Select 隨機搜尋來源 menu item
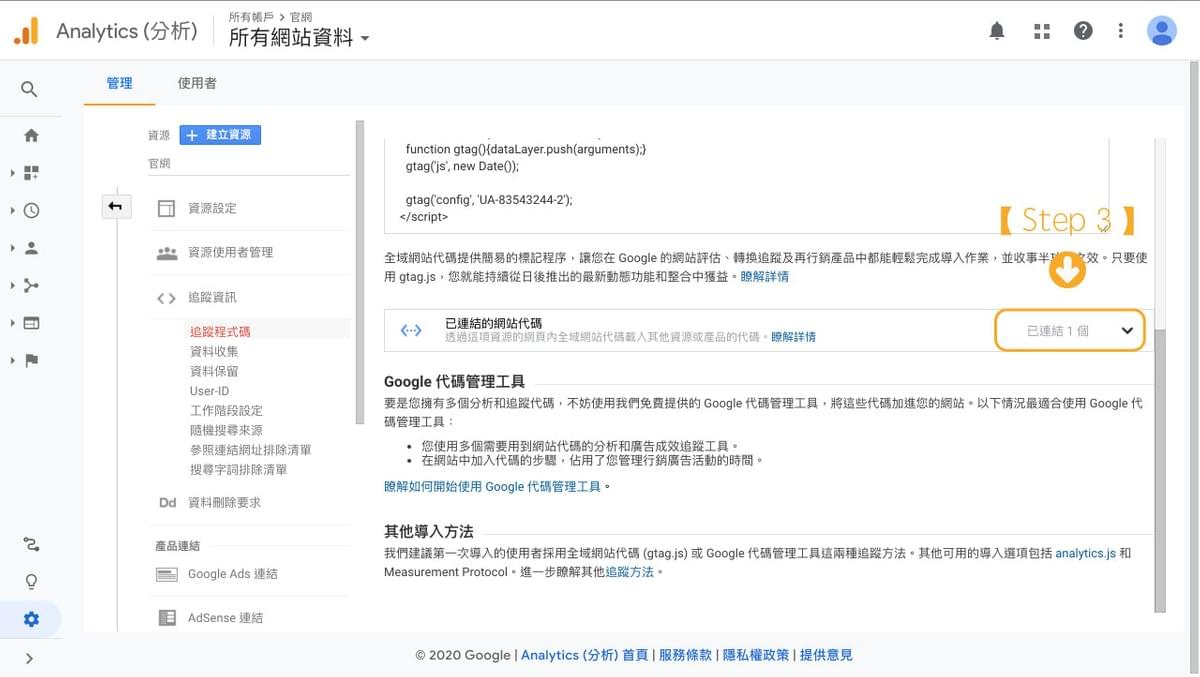This screenshot has height=677, width=1200. tap(226, 430)
